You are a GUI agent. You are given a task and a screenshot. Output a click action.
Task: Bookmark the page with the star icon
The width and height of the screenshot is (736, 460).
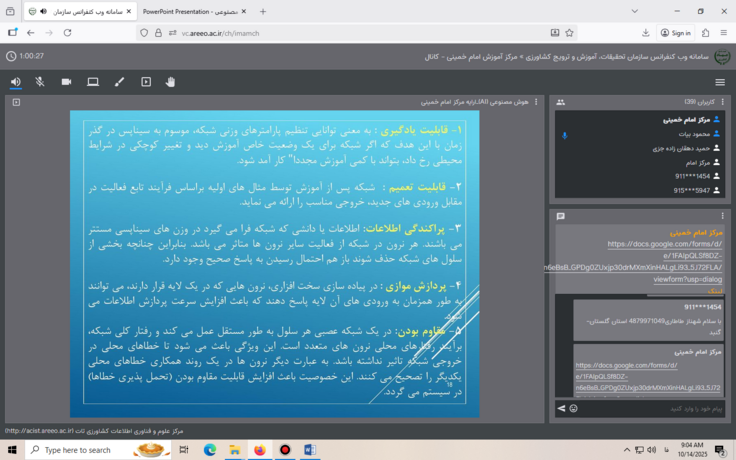(569, 33)
